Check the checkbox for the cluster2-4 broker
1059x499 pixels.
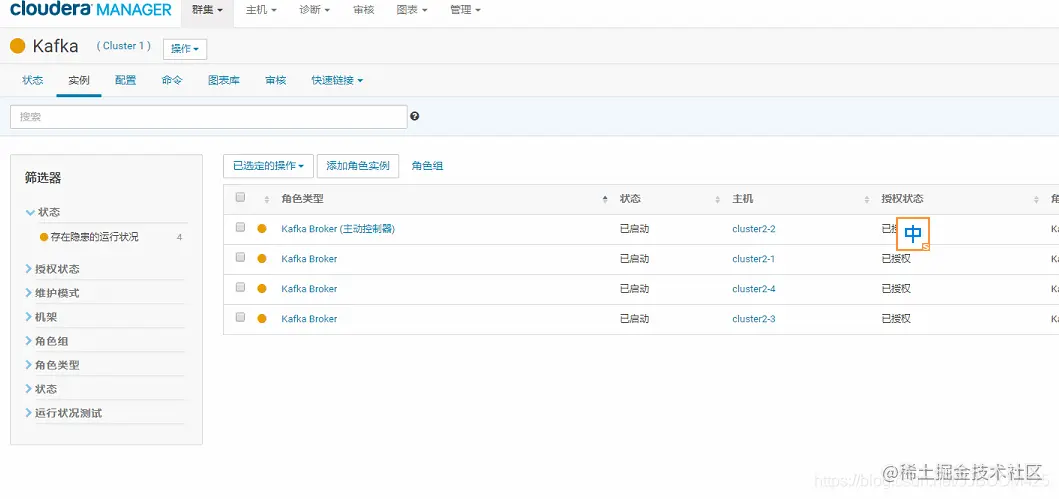point(240,287)
